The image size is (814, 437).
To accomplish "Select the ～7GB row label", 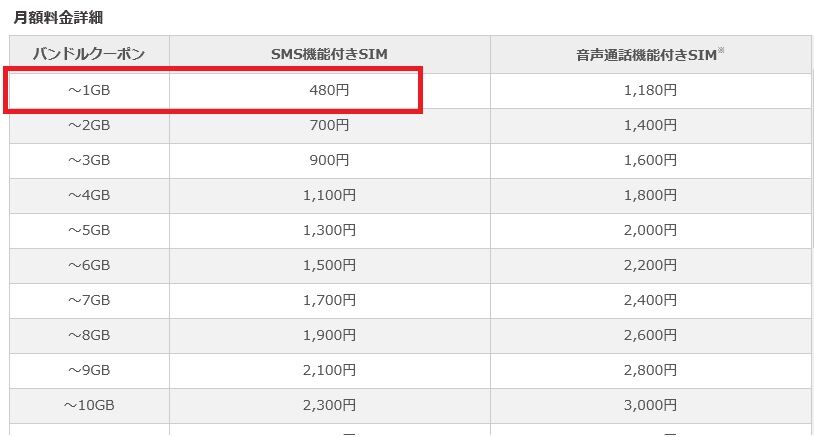I will pos(89,300).
